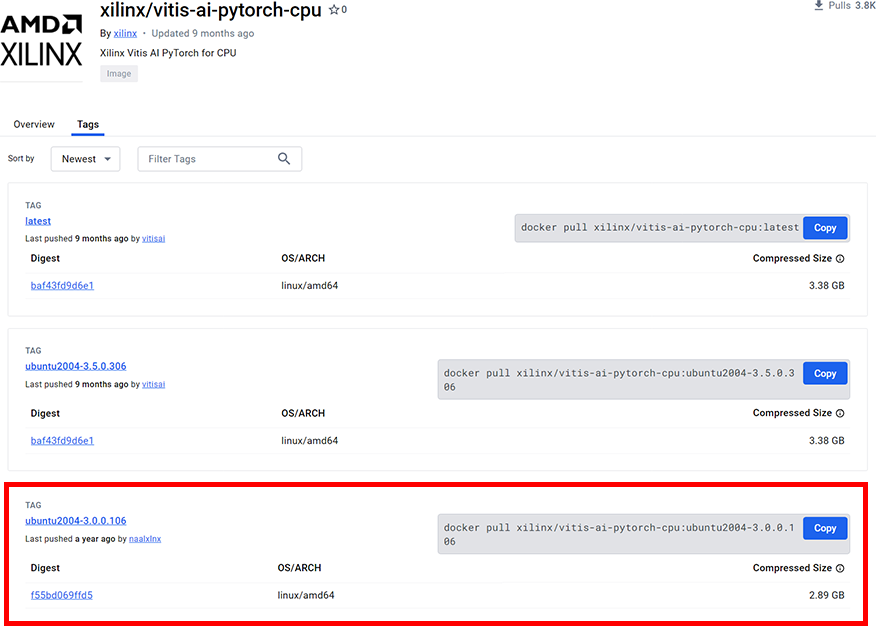Click the ubuntu2004-3.5.0.306 docker pull command text

tap(619, 380)
